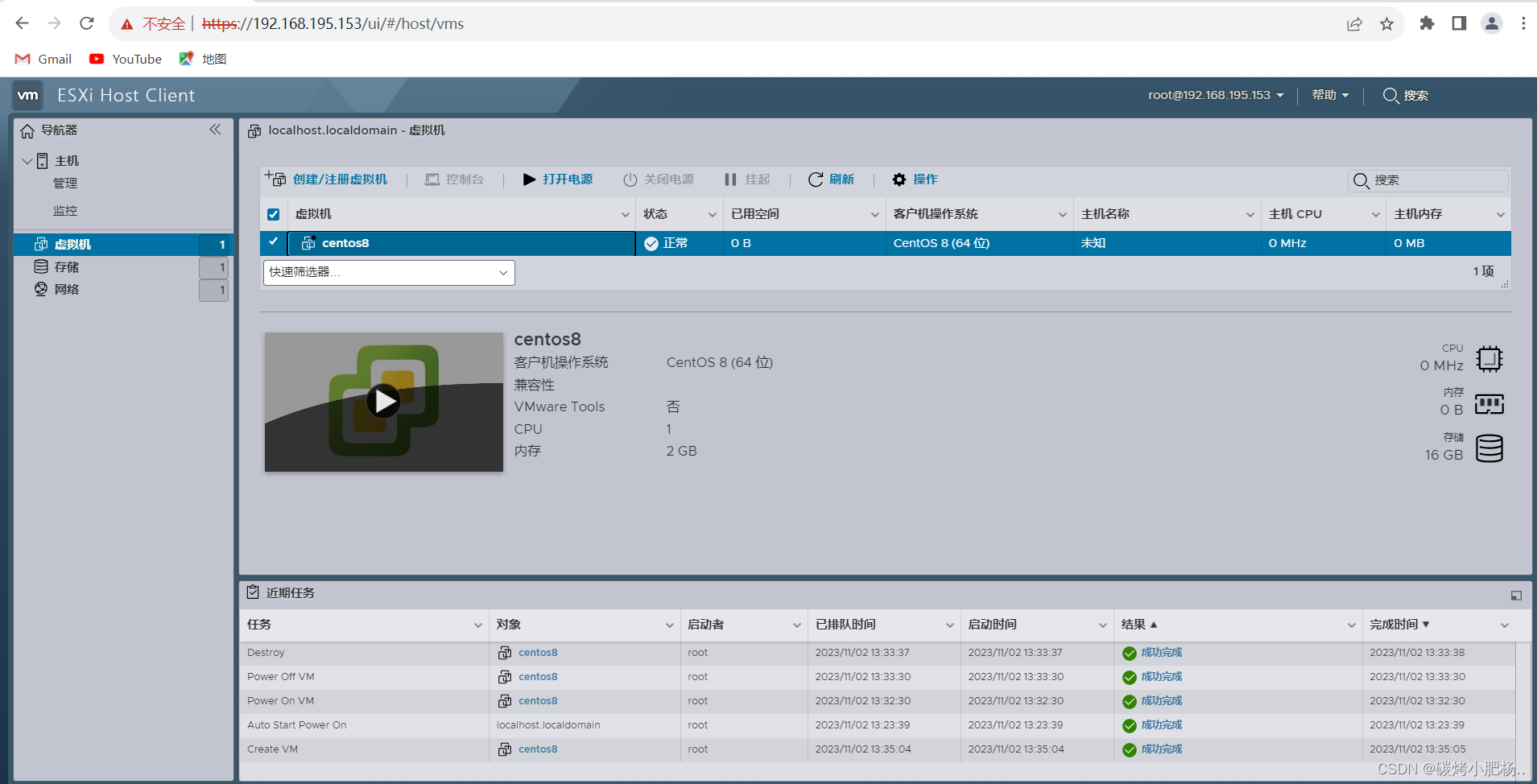This screenshot has height=784, width=1537.
Task: Open browser extensions puzzle icon
Action: pyautogui.click(x=1427, y=23)
